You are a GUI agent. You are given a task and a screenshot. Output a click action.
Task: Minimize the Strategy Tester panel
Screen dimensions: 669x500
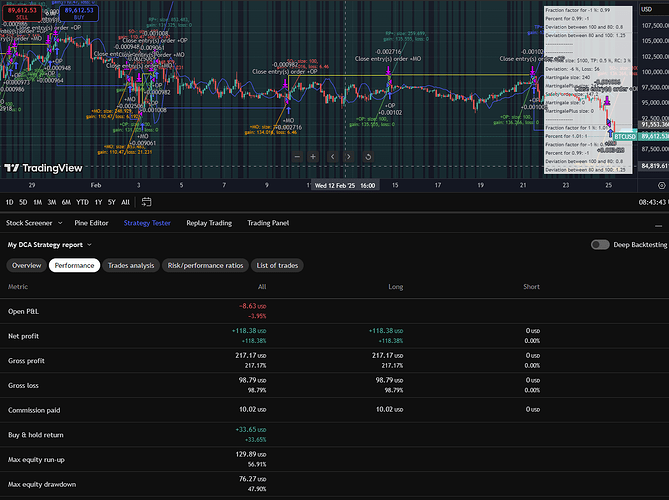click(658, 225)
